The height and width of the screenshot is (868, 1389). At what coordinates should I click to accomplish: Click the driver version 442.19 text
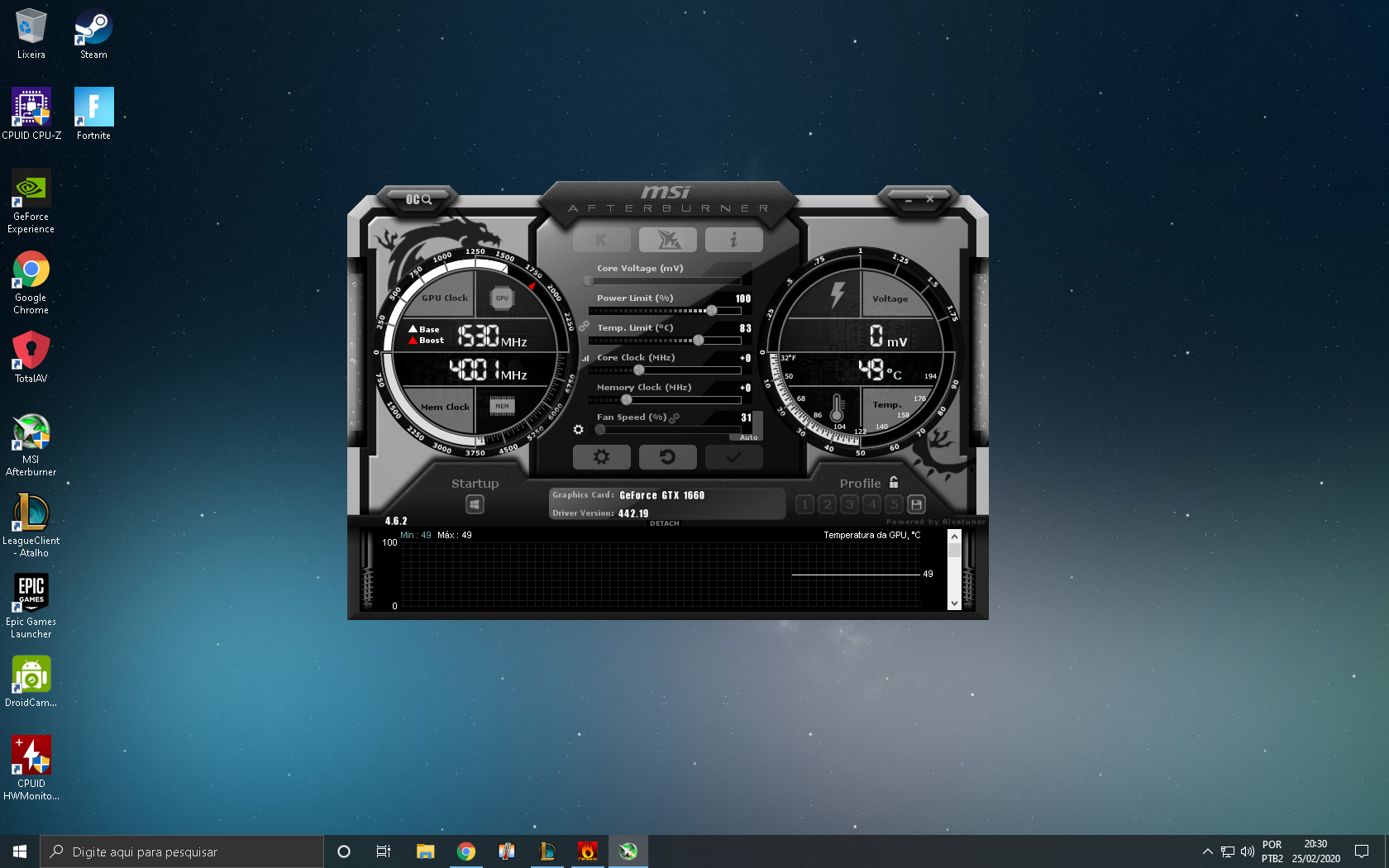633,513
